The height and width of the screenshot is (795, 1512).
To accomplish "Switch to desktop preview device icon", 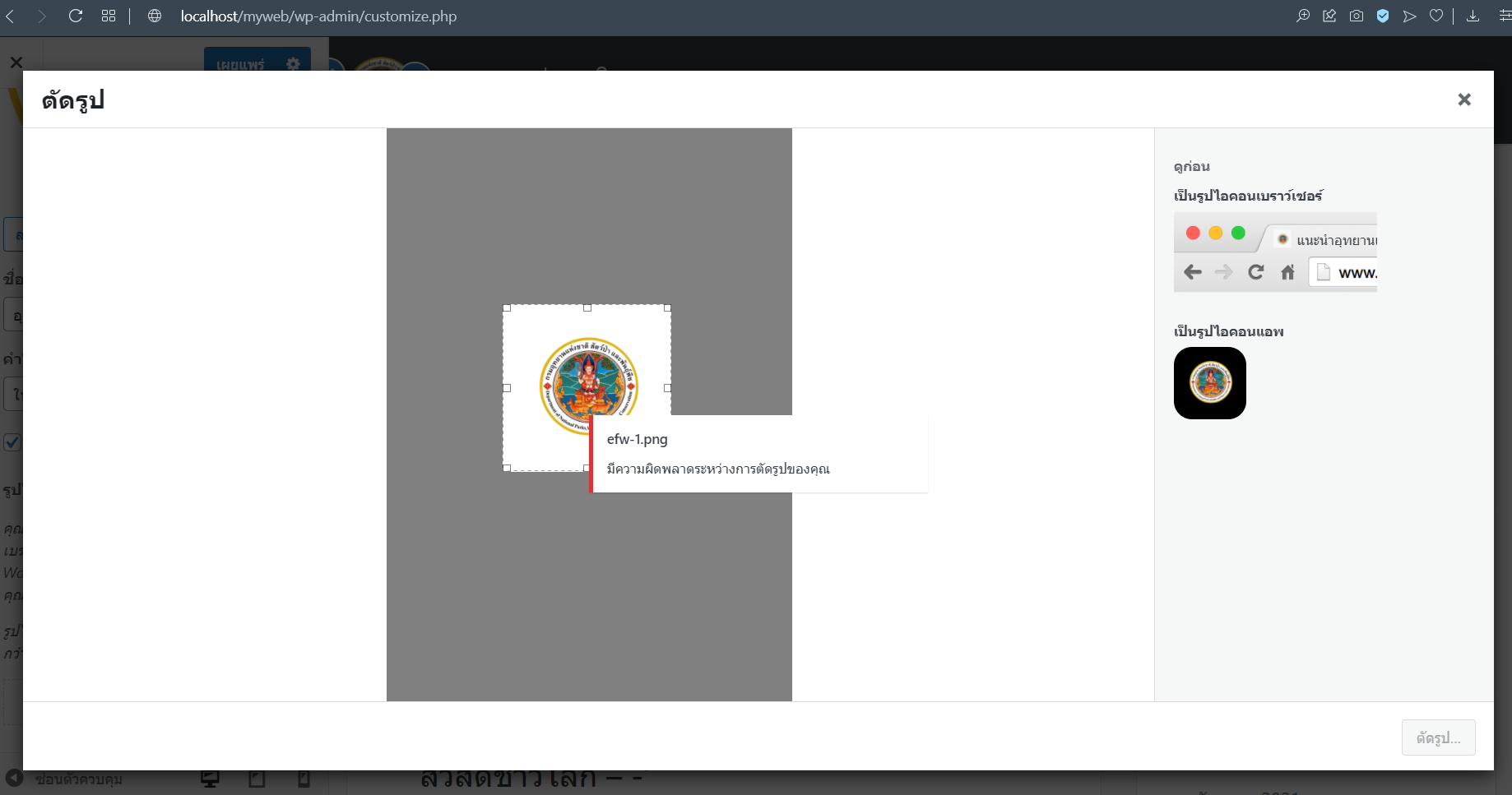I will (211, 779).
